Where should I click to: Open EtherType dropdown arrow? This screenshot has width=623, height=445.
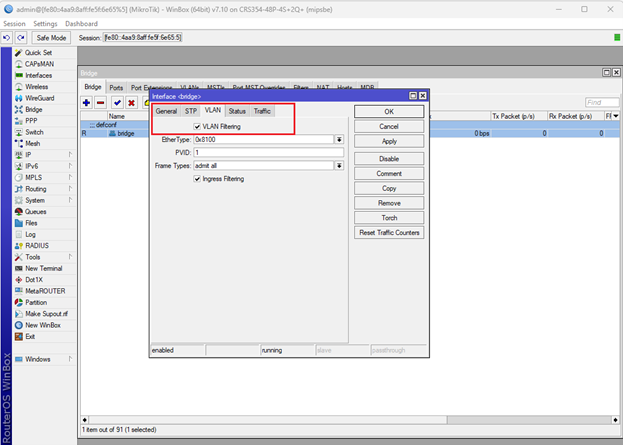tap(339, 139)
